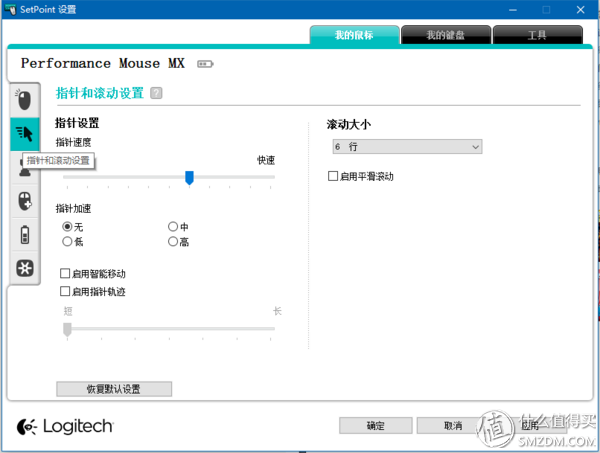Click the Logitech logo

point(65,427)
